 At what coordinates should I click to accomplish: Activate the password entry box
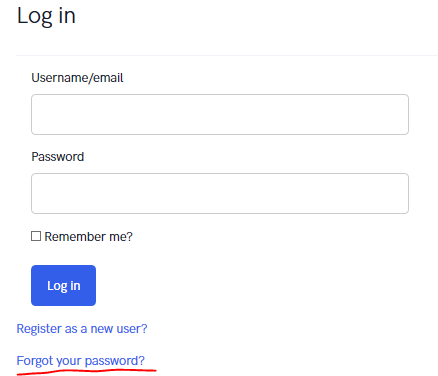(220, 193)
